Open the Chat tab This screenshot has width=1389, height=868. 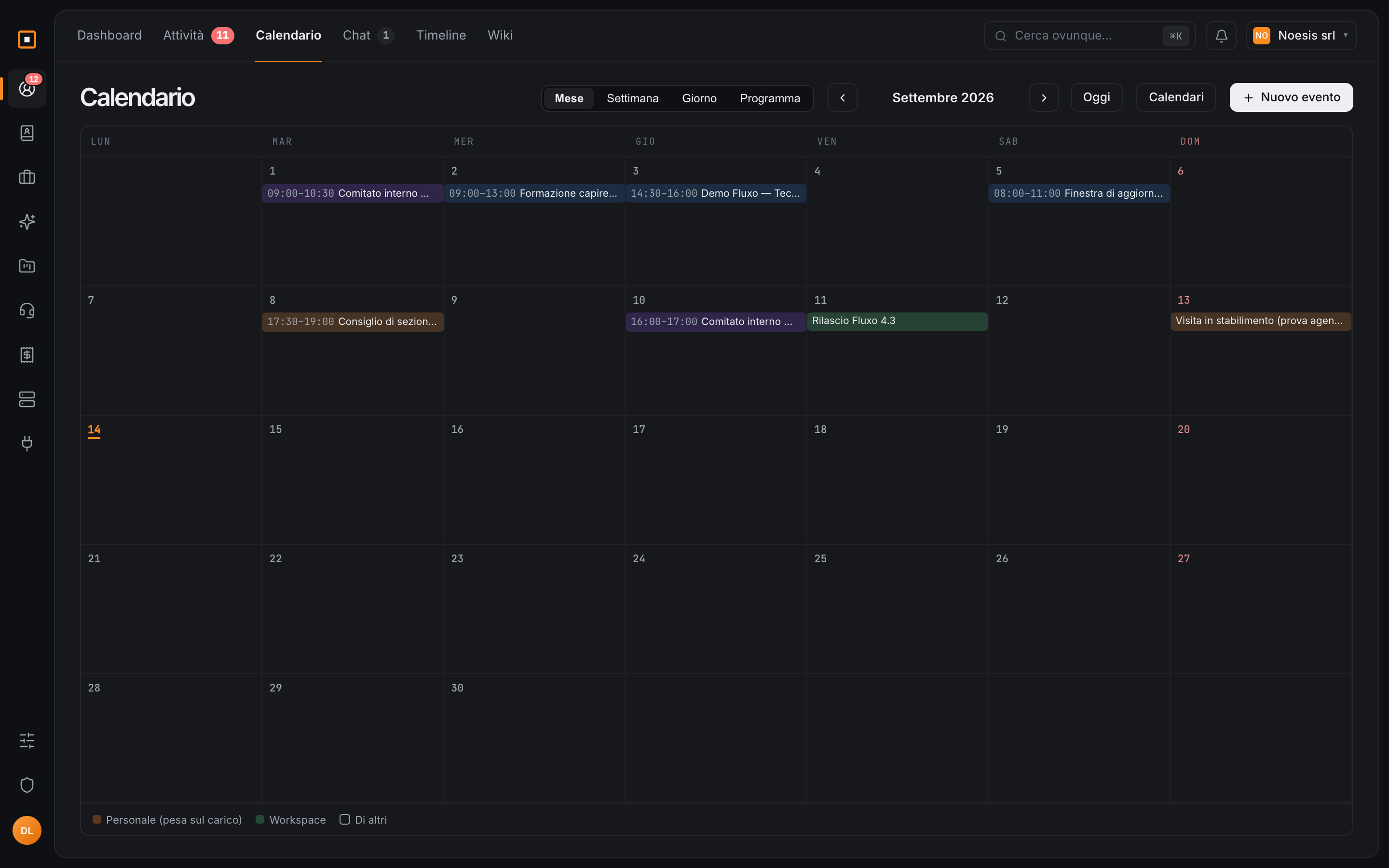click(x=368, y=36)
